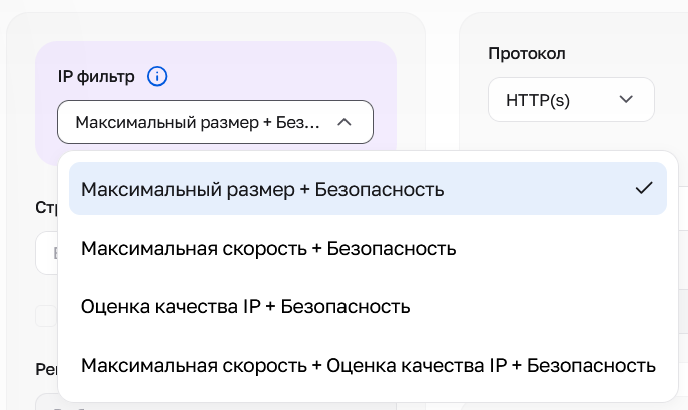Screen dimensions: 688x410
Task: Click the truncated Рег label
Action: pyautogui.click(x=47, y=369)
